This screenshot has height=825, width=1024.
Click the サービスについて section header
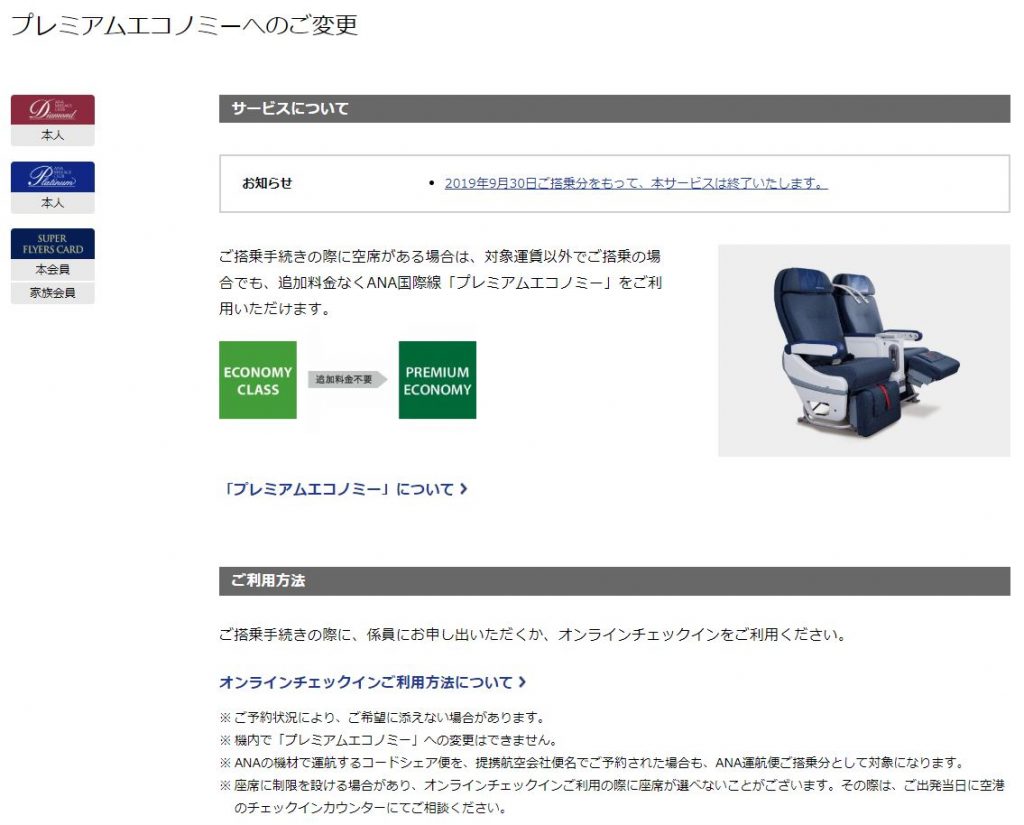615,108
